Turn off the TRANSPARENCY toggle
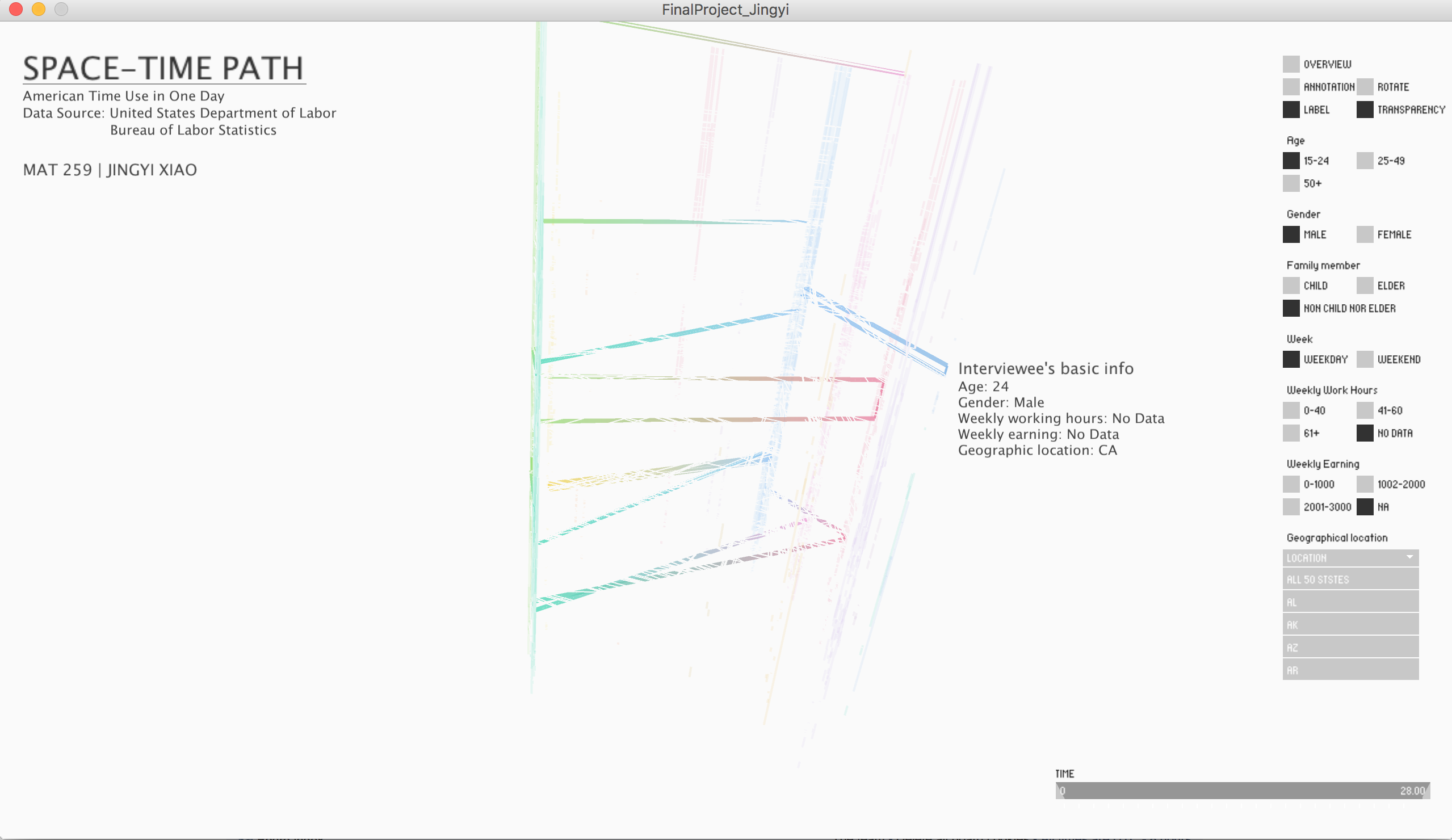Image resolution: width=1452 pixels, height=840 pixels. pyautogui.click(x=1365, y=110)
